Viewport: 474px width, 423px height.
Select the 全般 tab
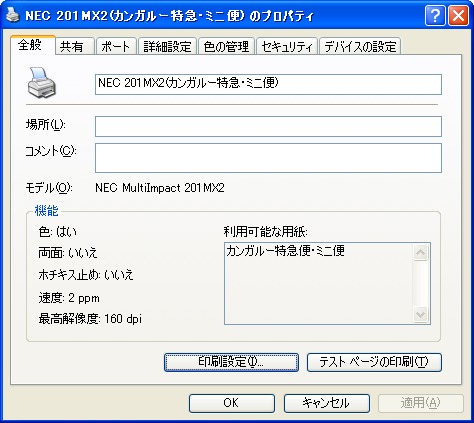pos(33,45)
